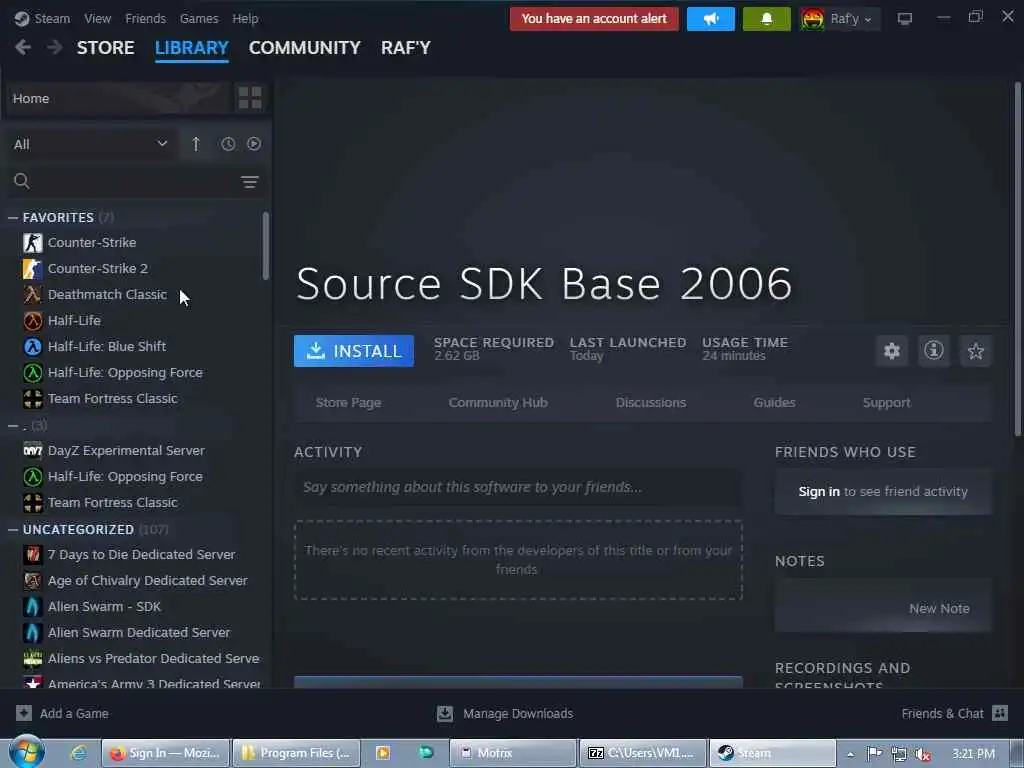Click the Manage Downloads icon
The height and width of the screenshot is (768, 1024).
click(445, 713)
